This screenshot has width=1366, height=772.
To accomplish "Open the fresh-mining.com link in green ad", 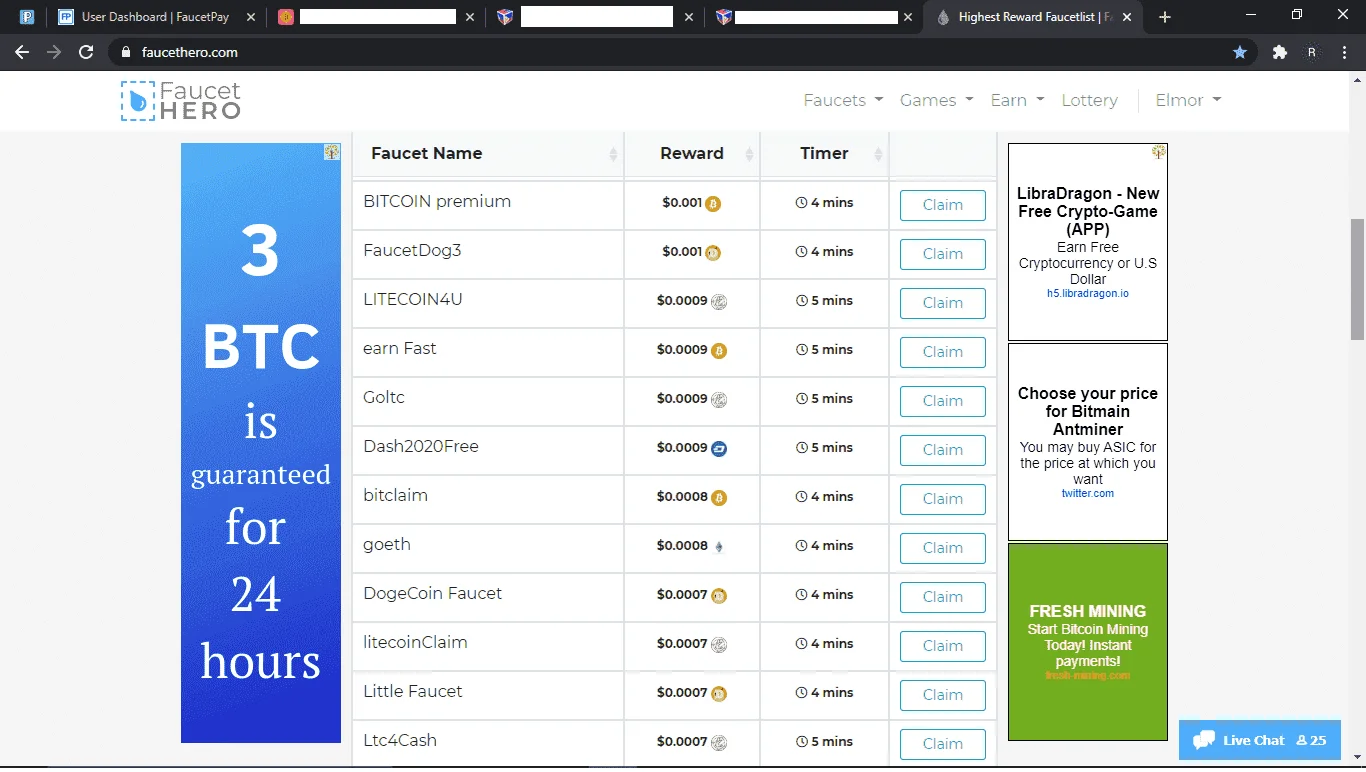I will point(1088,676).
